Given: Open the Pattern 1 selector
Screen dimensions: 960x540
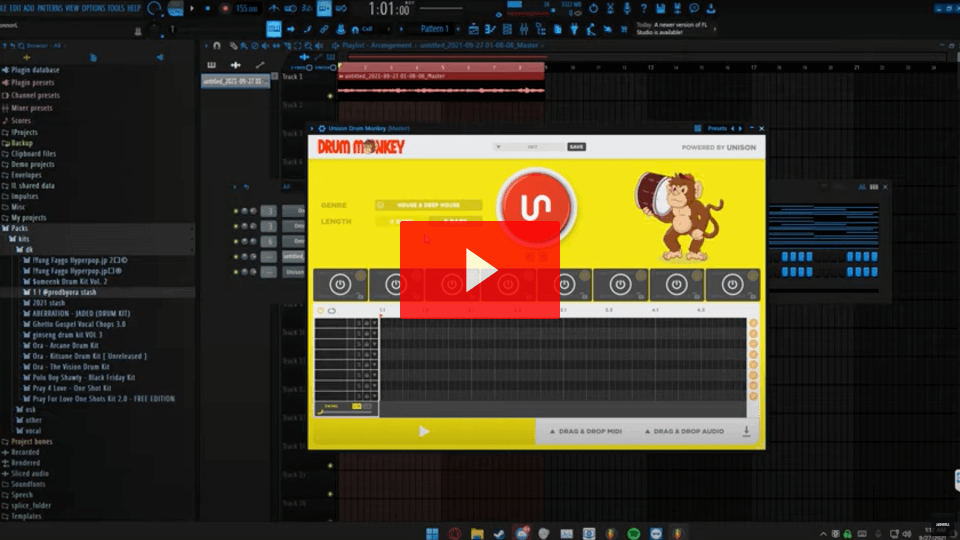Looking at the screenshot, I should pos(435,29).
